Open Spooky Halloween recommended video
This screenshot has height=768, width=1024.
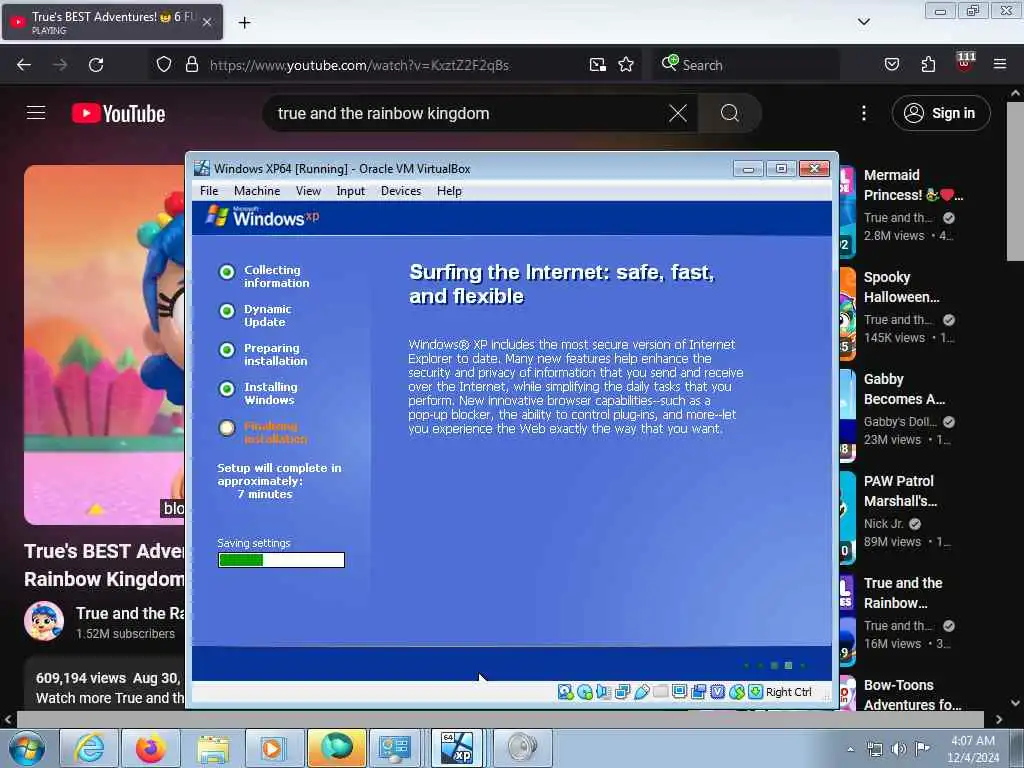901,287
